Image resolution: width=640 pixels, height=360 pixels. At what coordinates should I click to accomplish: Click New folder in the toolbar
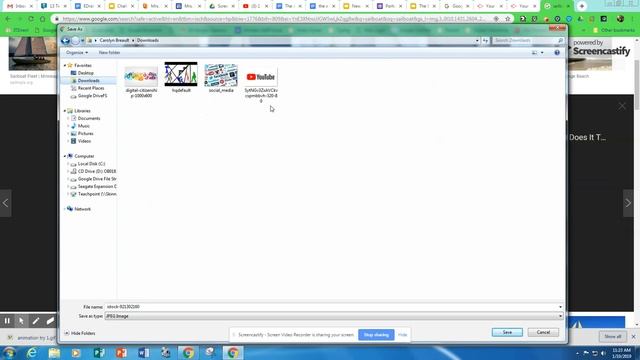tap(109, 53)
